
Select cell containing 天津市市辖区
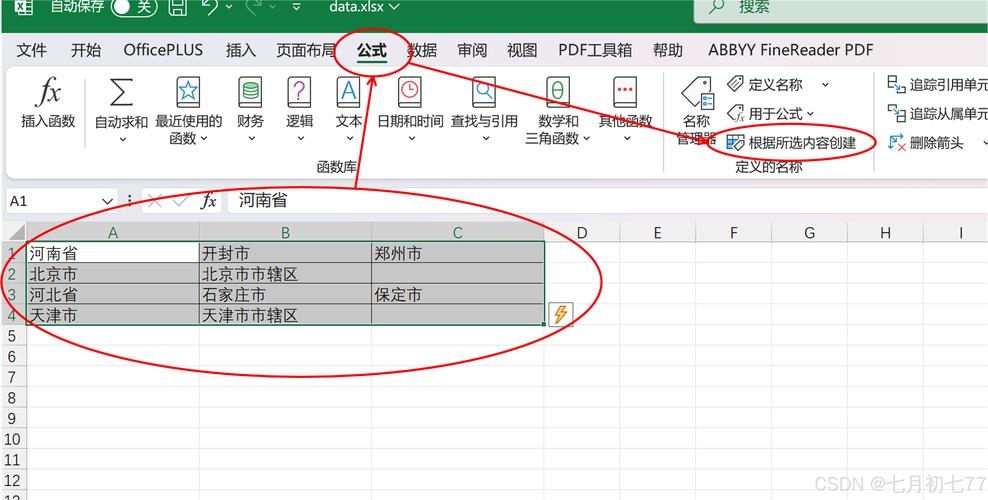coord(285,315)
